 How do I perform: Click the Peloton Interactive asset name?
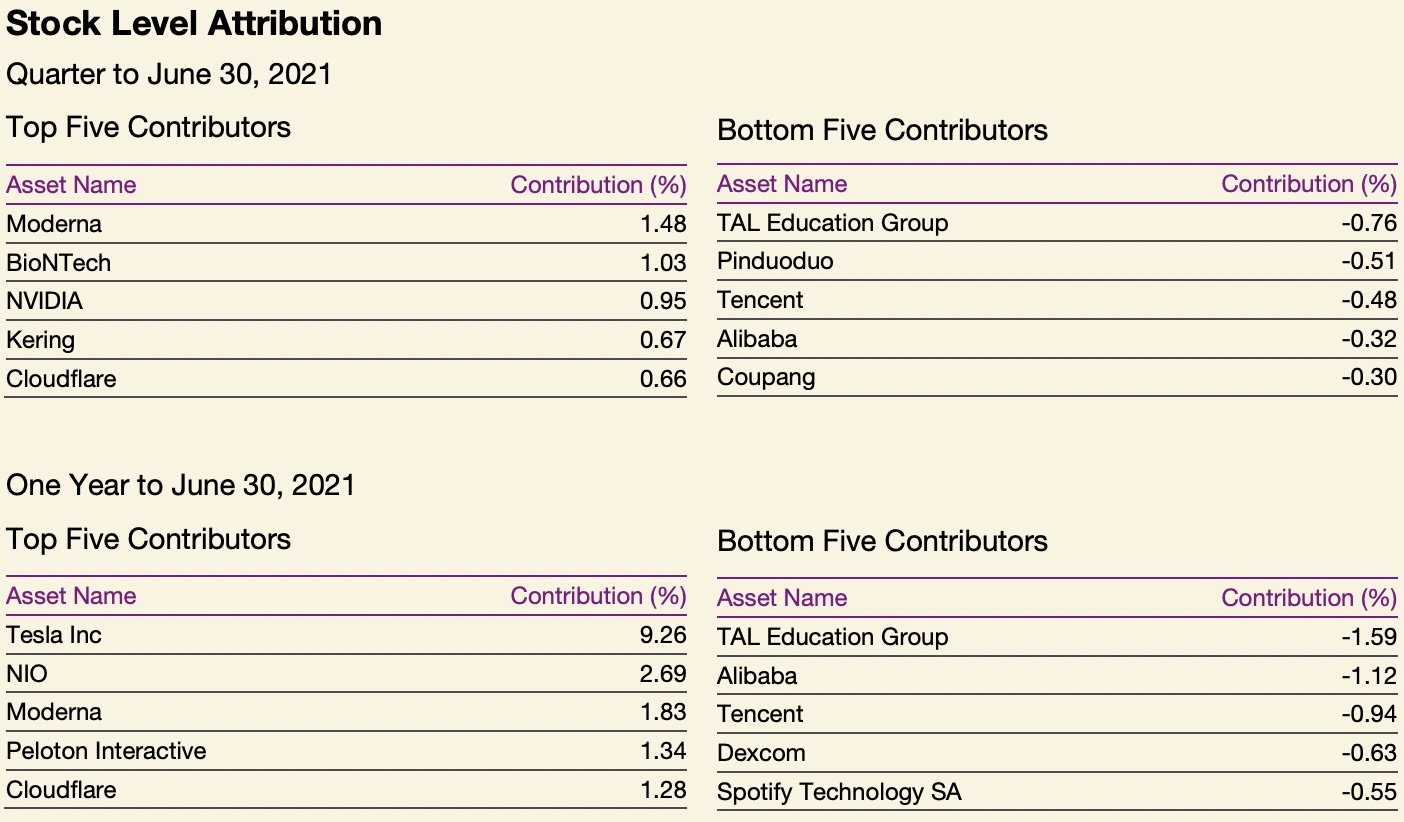coord(106,751)
